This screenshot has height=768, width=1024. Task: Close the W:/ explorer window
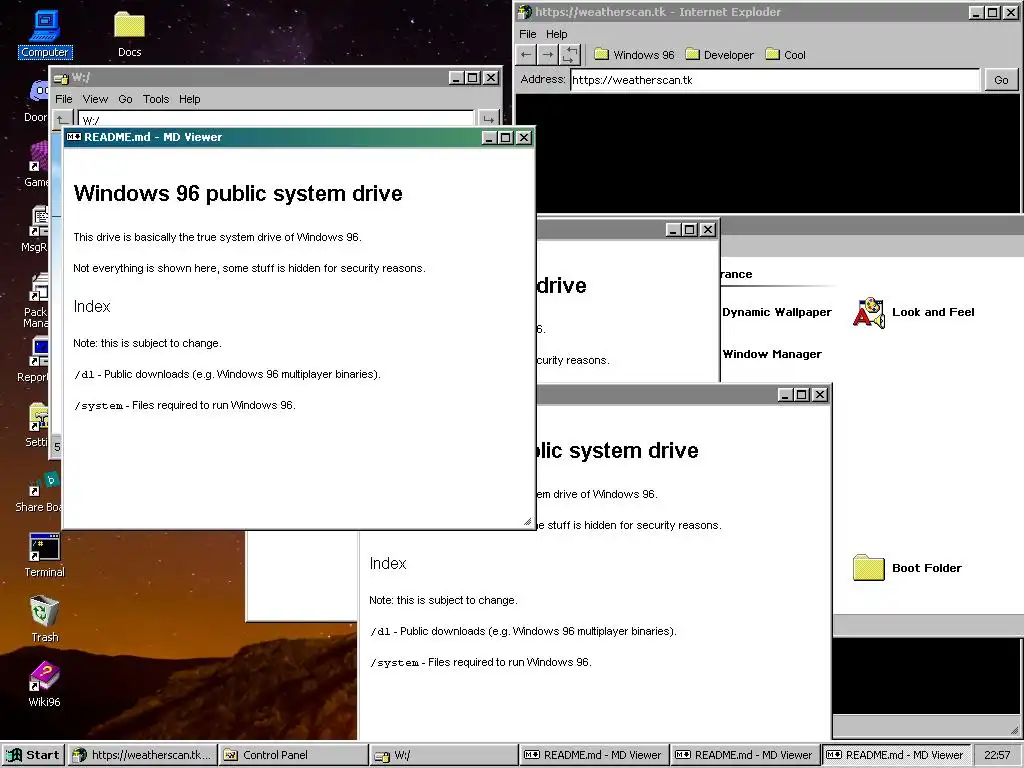click(x=491, y=78)
